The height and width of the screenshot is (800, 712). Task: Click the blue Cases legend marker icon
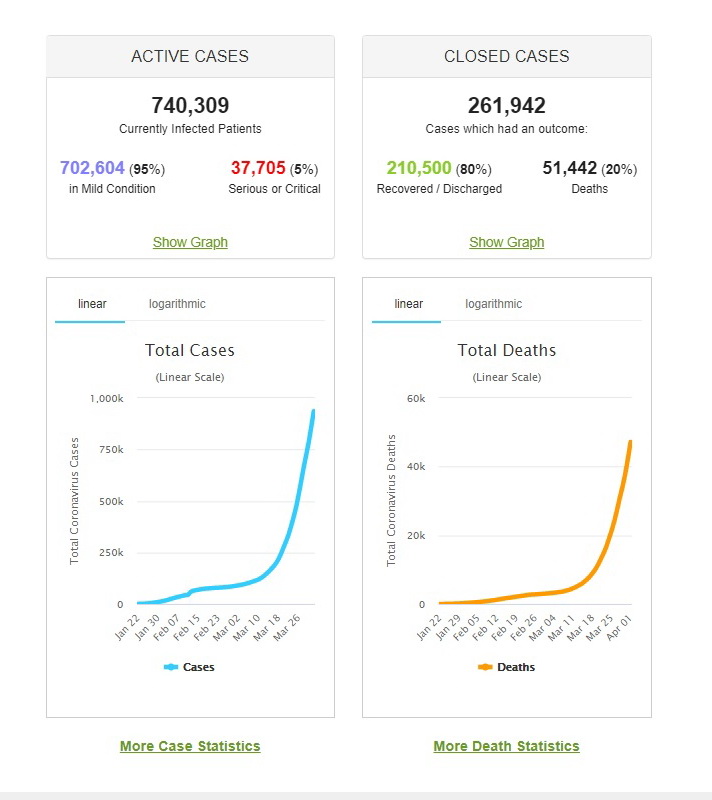(x=170, y=667)
